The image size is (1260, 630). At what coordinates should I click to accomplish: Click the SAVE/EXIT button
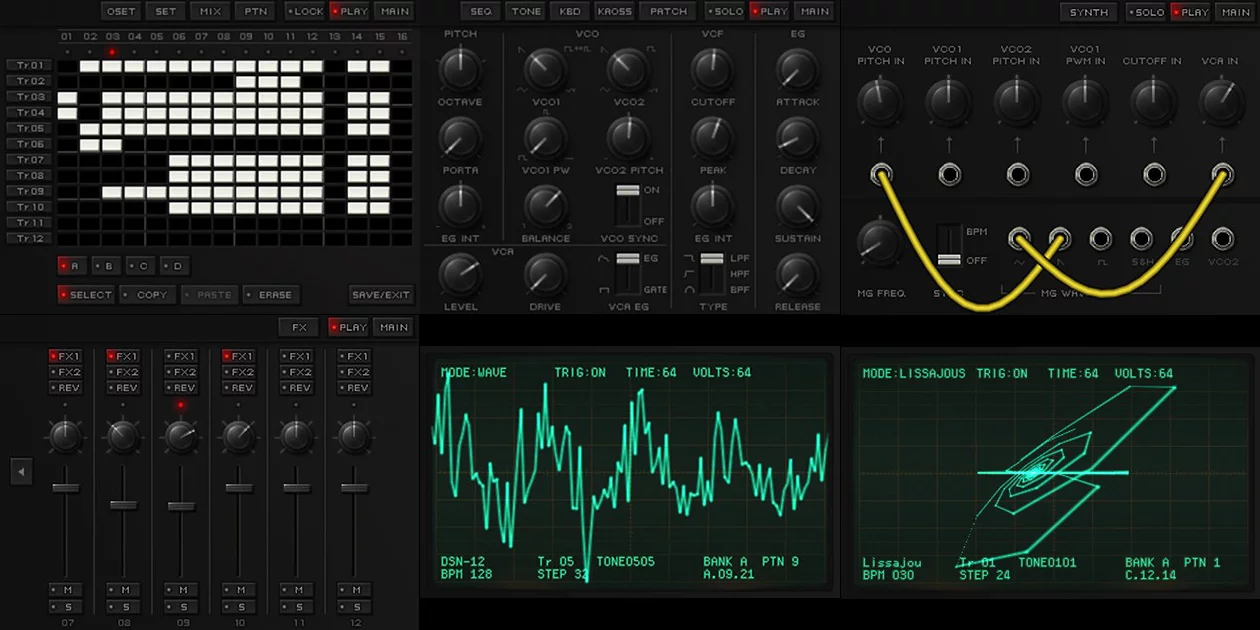click(380, 294)
